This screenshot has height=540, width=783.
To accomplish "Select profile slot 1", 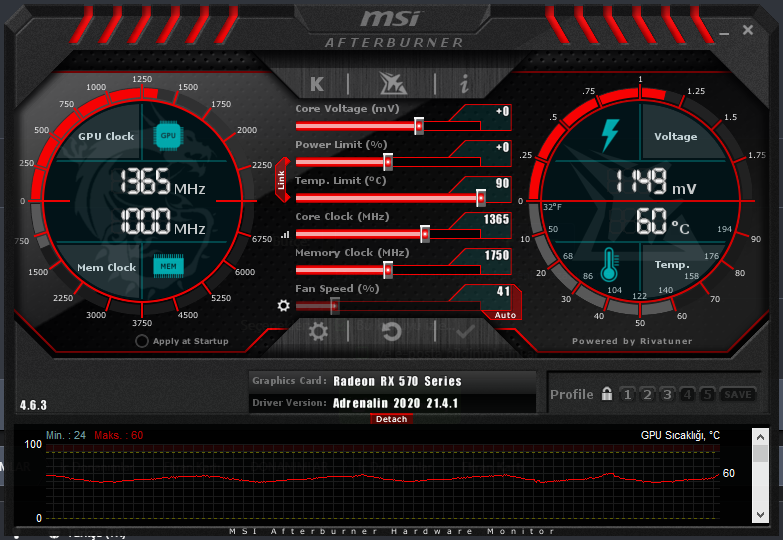I will 627,395.
